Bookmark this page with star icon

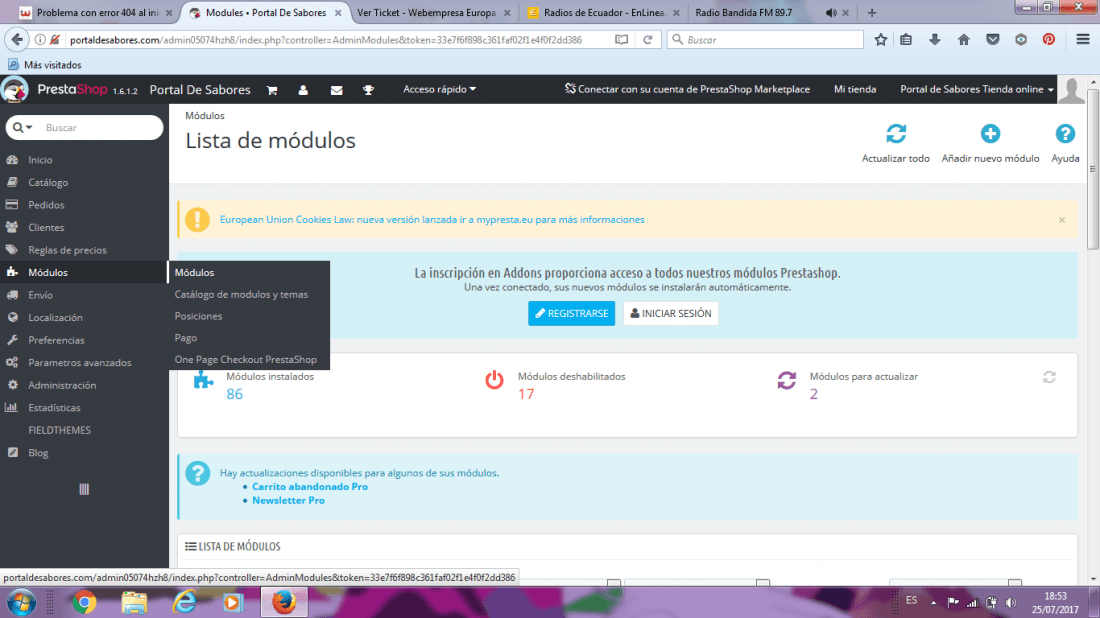click(x=880, y=40)
